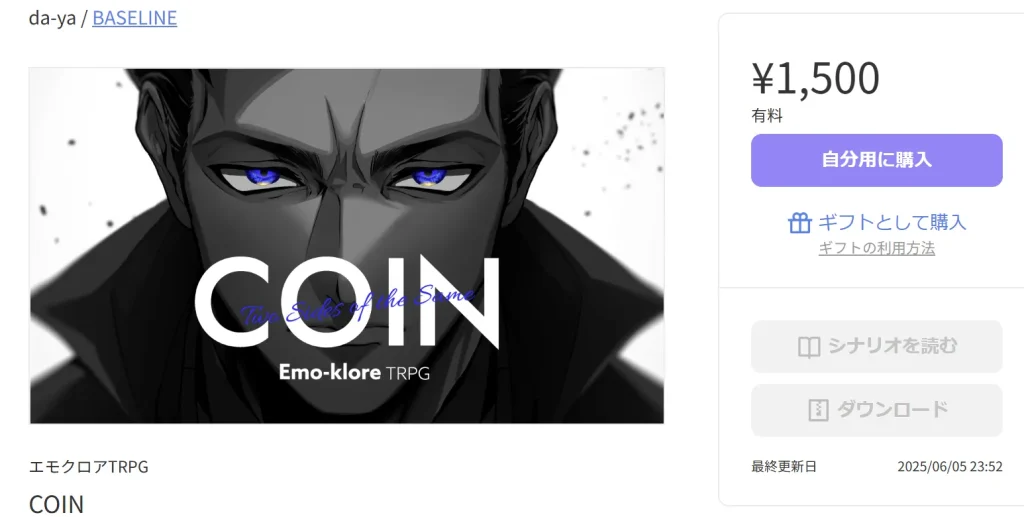
Task: Click the 最終更新日 label
Action: (784, 466)
